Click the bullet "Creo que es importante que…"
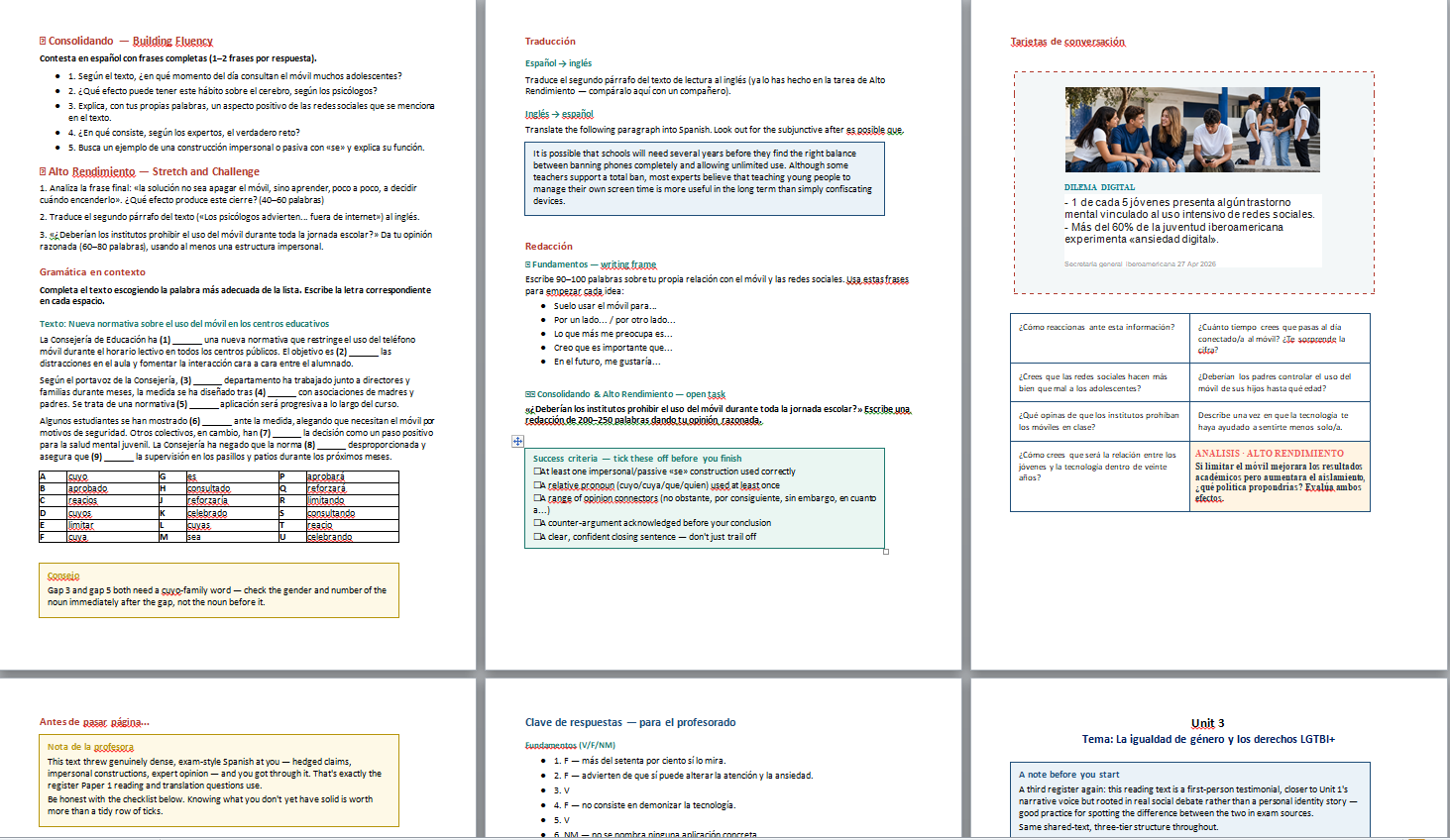This screenshot has height=840, width=1450. (x=613, y=348)
